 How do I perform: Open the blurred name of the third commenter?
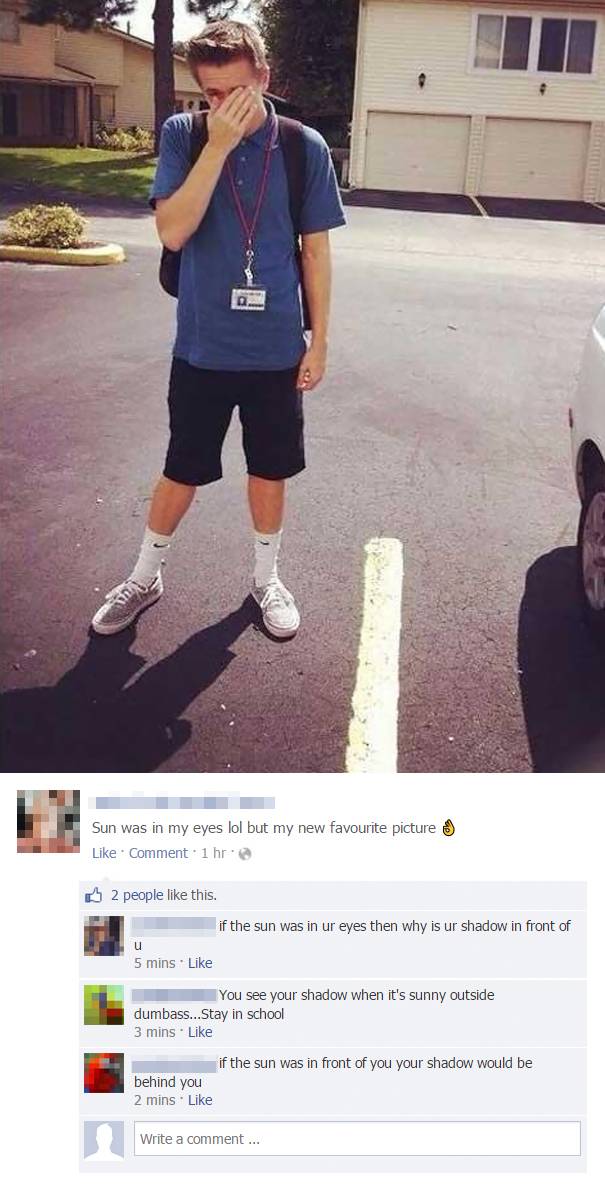[174, 1063]
